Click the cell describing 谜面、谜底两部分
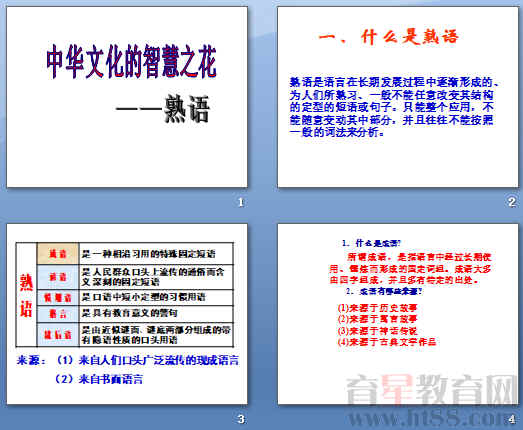The width and height of the screenshot is (523, 430). tap(156, 335)
